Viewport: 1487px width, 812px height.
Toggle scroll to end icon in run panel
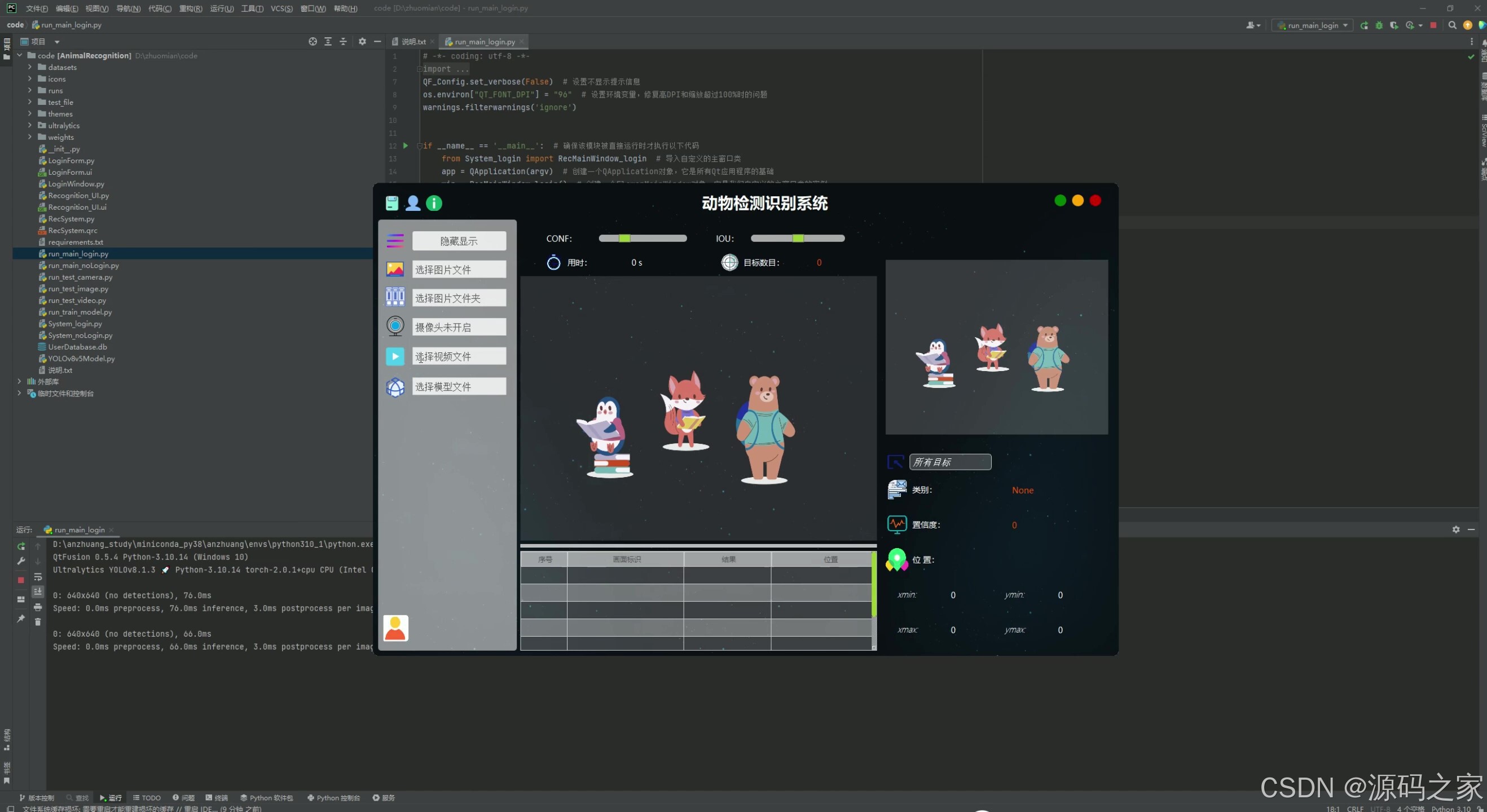pos(38,592)
